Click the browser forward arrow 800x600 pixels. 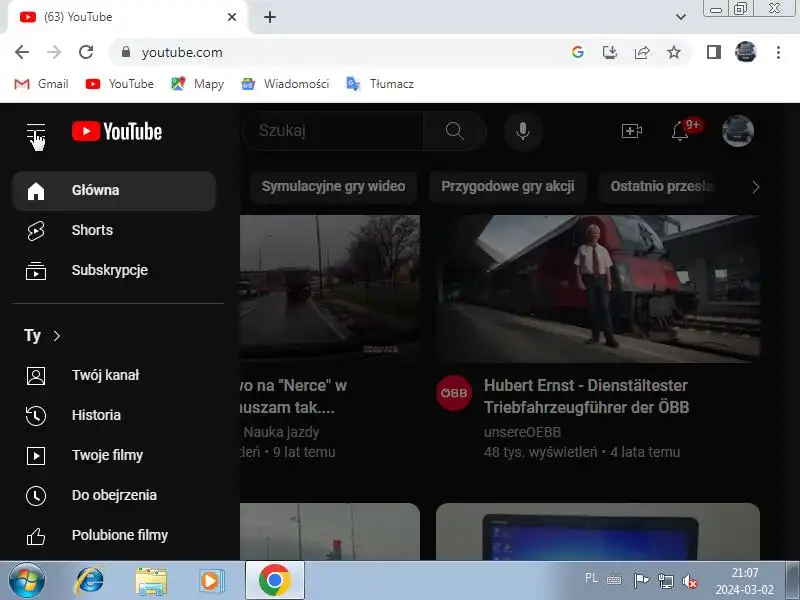pos(54,52)
